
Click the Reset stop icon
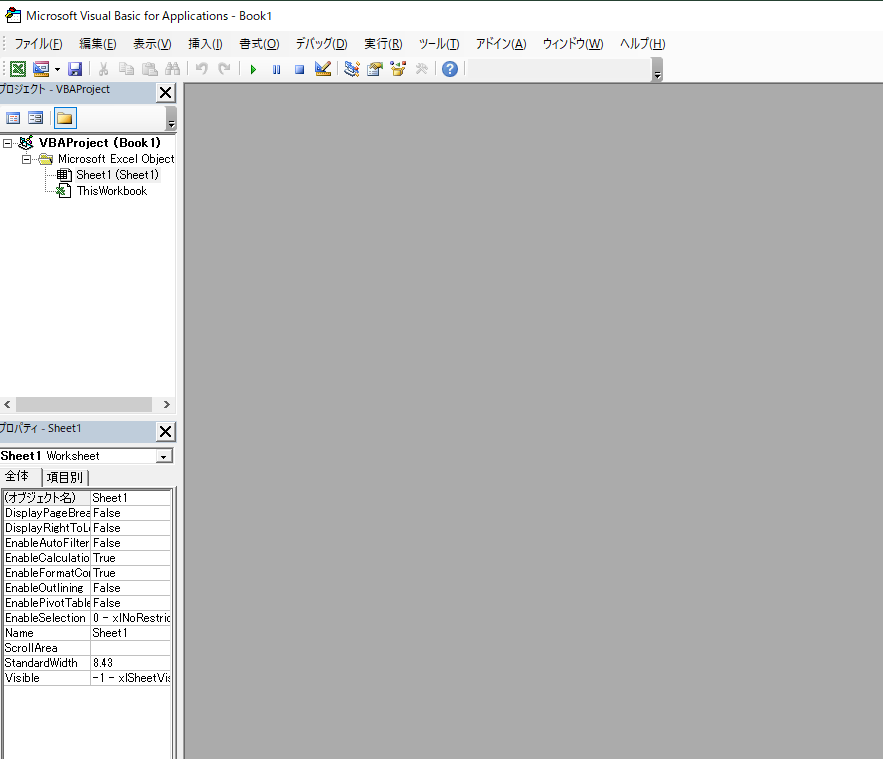(x=300, y=69)
